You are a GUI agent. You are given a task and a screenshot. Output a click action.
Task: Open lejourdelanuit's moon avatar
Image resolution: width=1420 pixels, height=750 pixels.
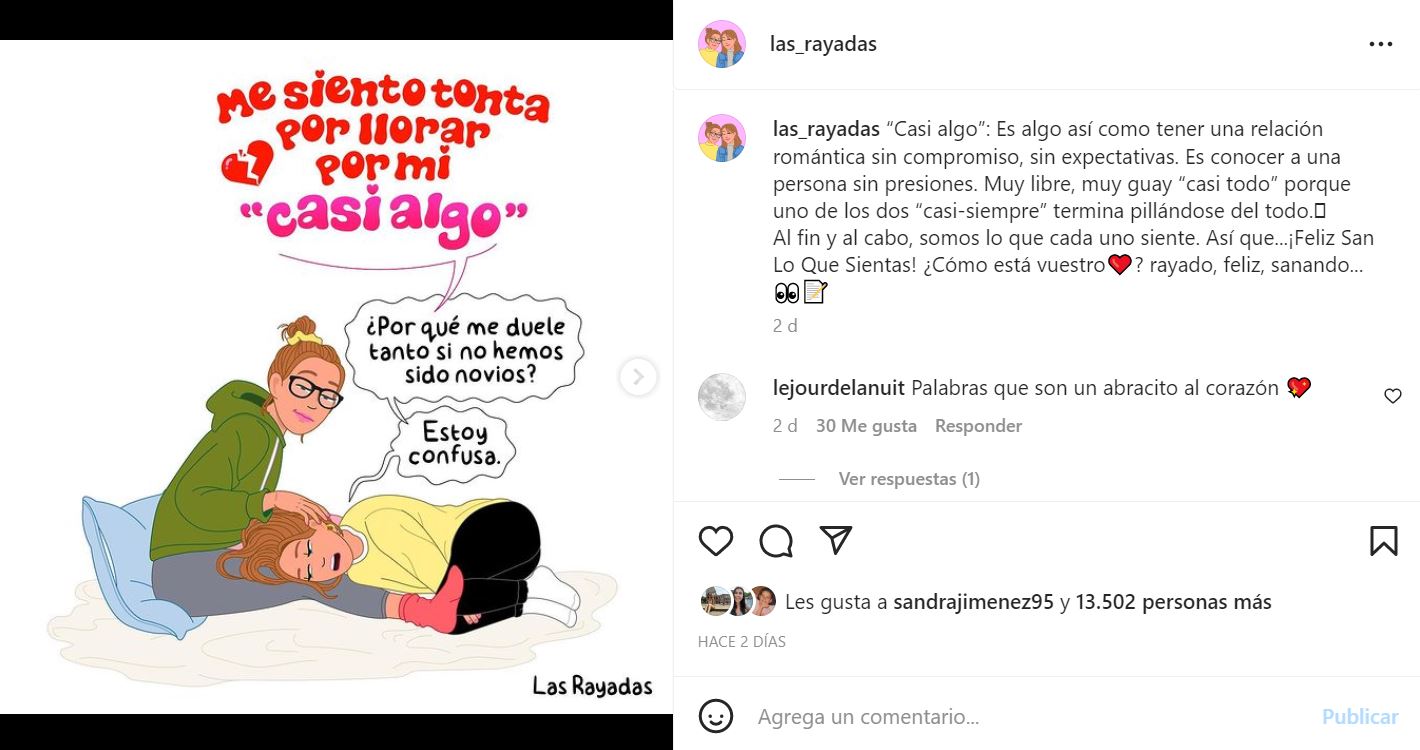pyautogui.click(x=722, y=397)
